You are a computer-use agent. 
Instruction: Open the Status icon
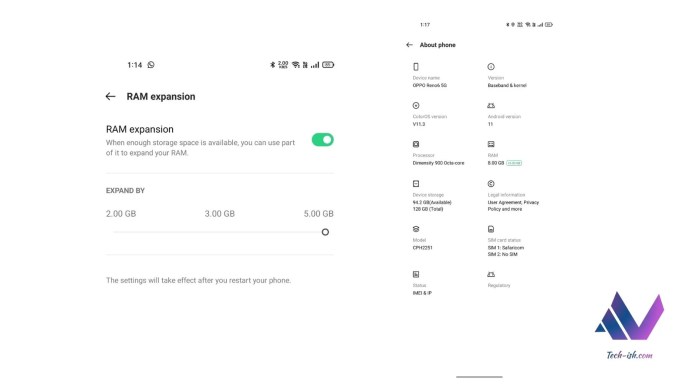tap(416, 274)
